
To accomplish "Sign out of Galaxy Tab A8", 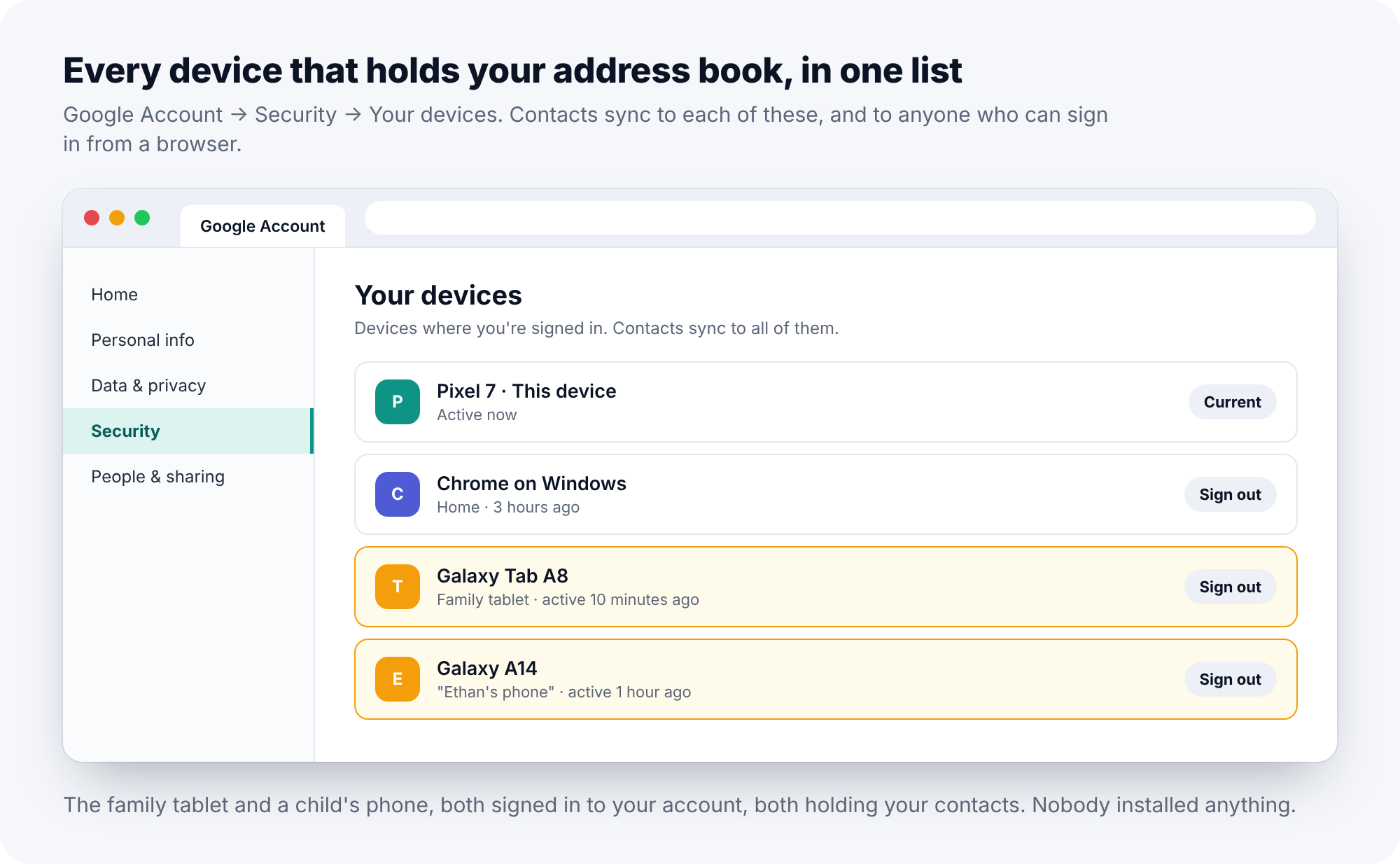I will click(1230, 587).
